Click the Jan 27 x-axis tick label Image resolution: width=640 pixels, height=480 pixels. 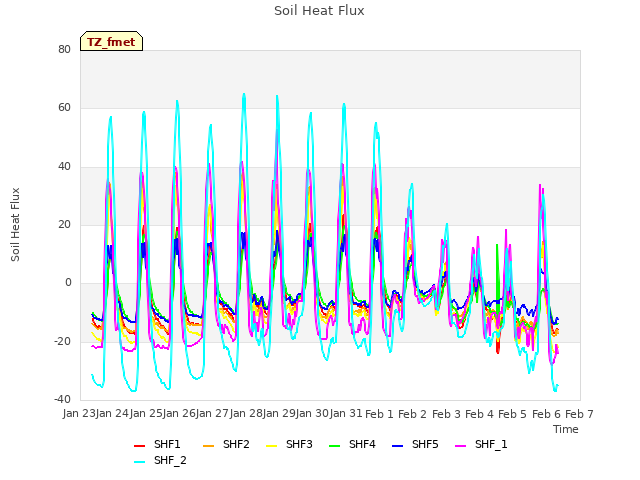point(213,413)
